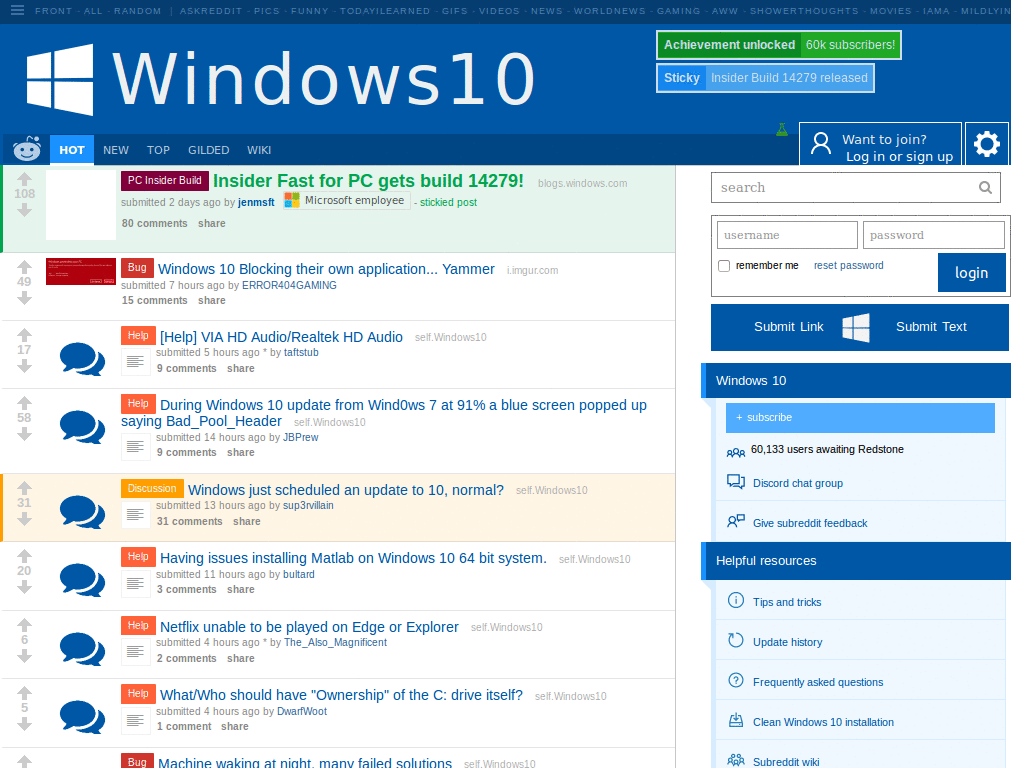Upvote the Matlab installing issues post

24,556
